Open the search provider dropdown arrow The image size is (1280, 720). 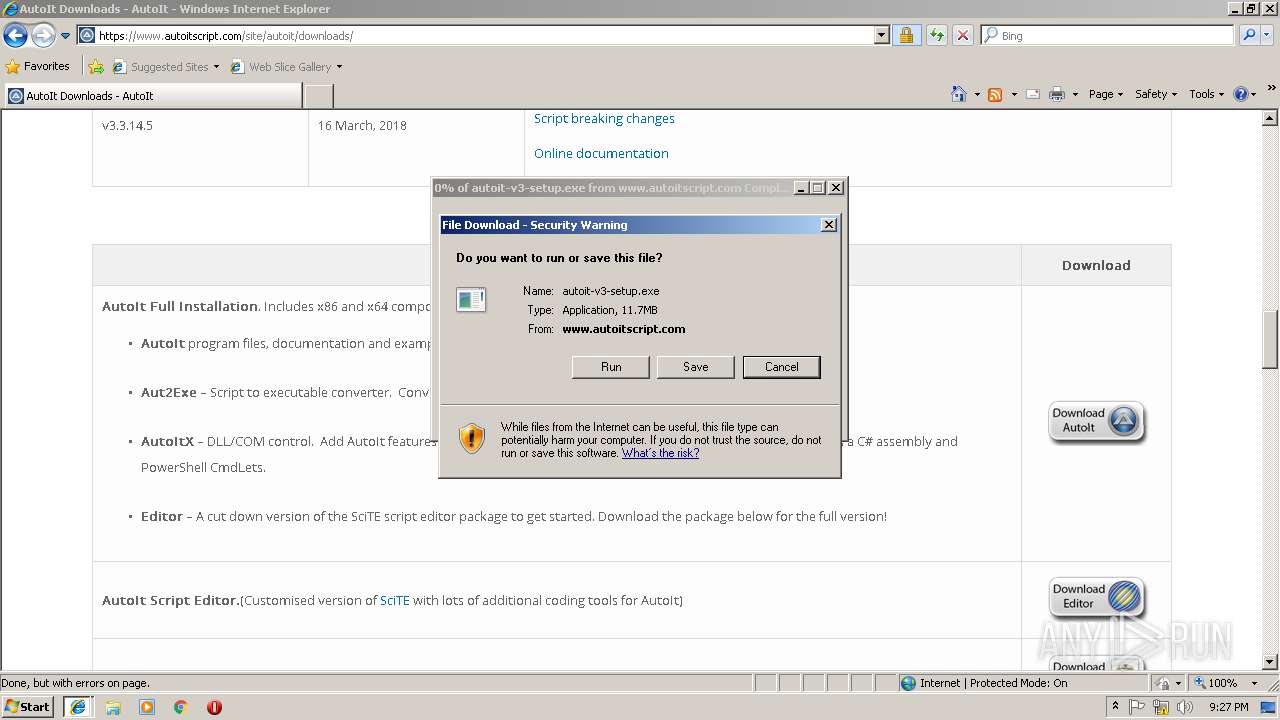1268,36
